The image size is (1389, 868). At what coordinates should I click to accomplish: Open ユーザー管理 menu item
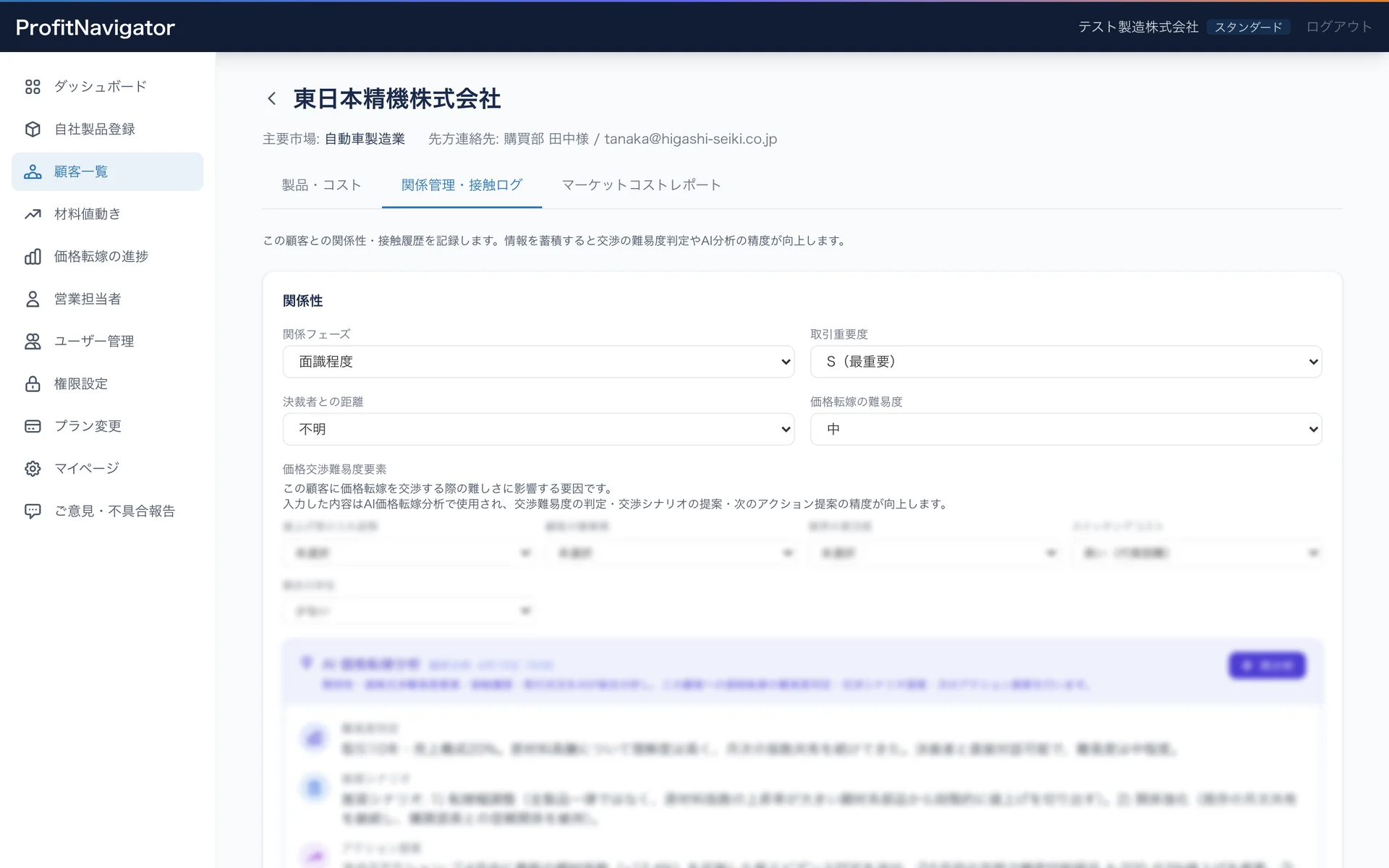coord(108,341)
